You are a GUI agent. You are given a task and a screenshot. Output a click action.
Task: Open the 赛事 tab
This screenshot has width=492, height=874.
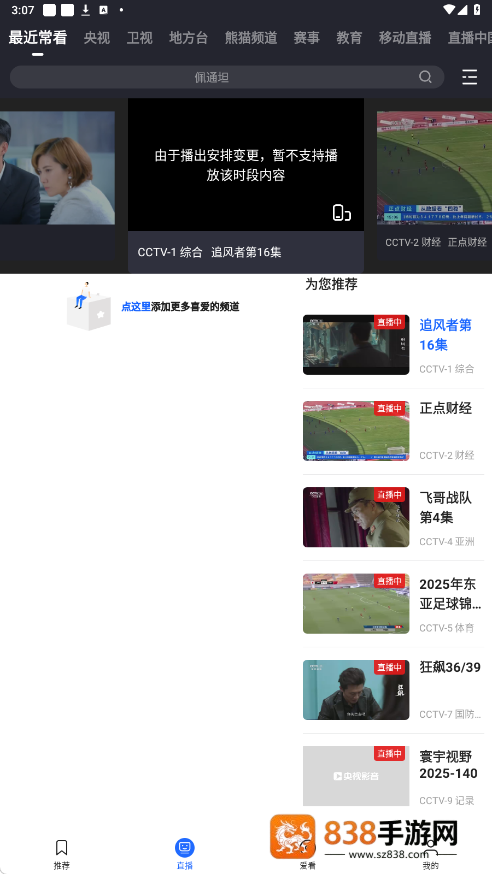[x=306, y=38]
